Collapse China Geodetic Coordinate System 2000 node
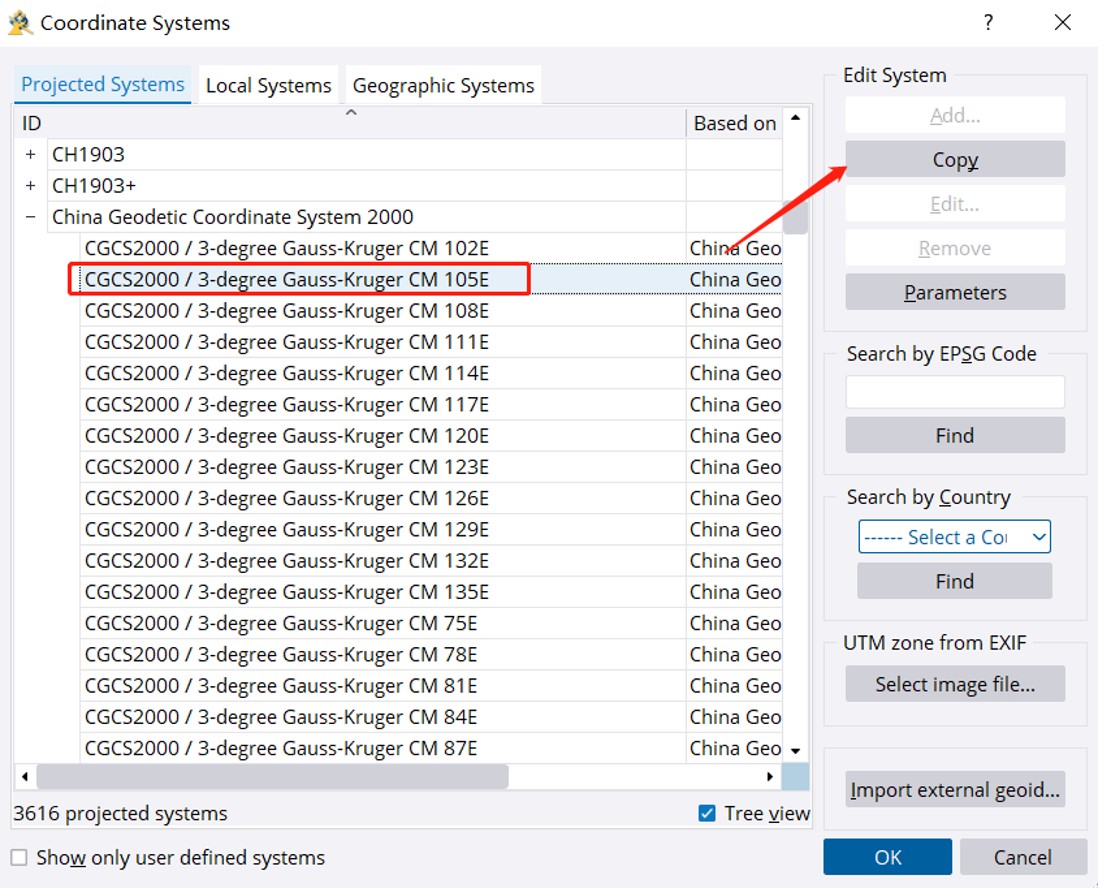 click(x=30, y=217)
